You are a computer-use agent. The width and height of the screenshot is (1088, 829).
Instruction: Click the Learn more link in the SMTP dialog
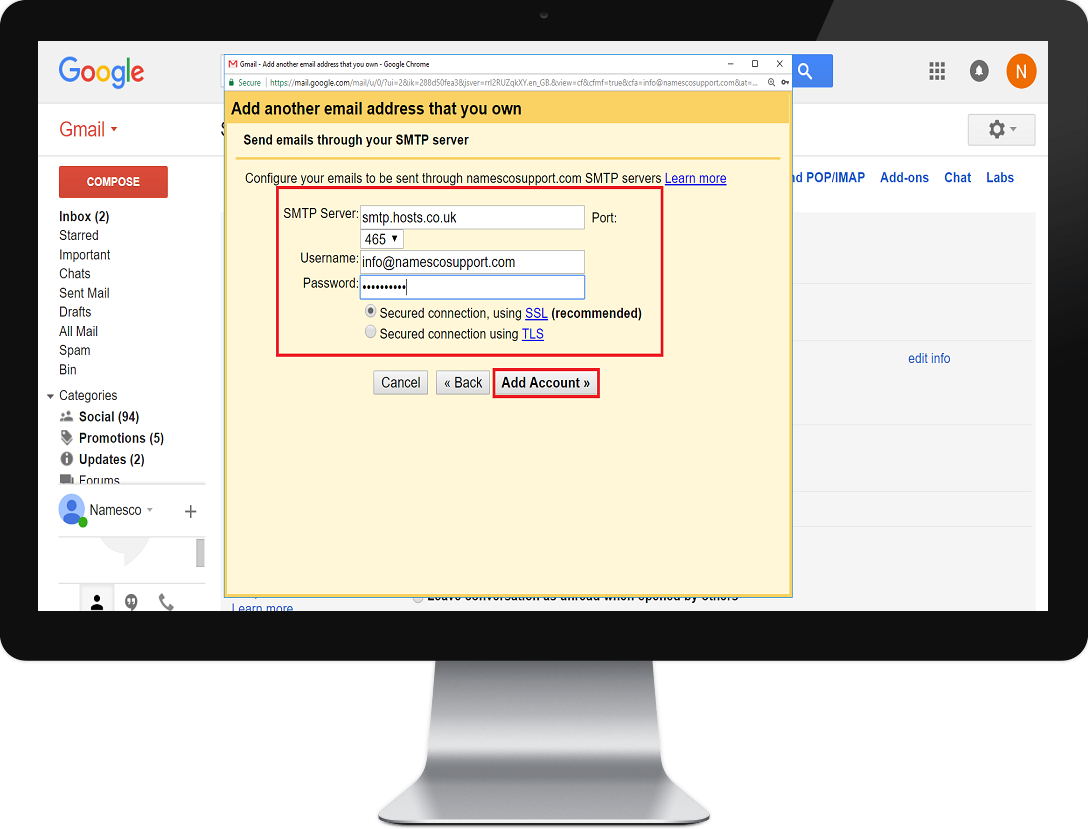coord(695,178)
